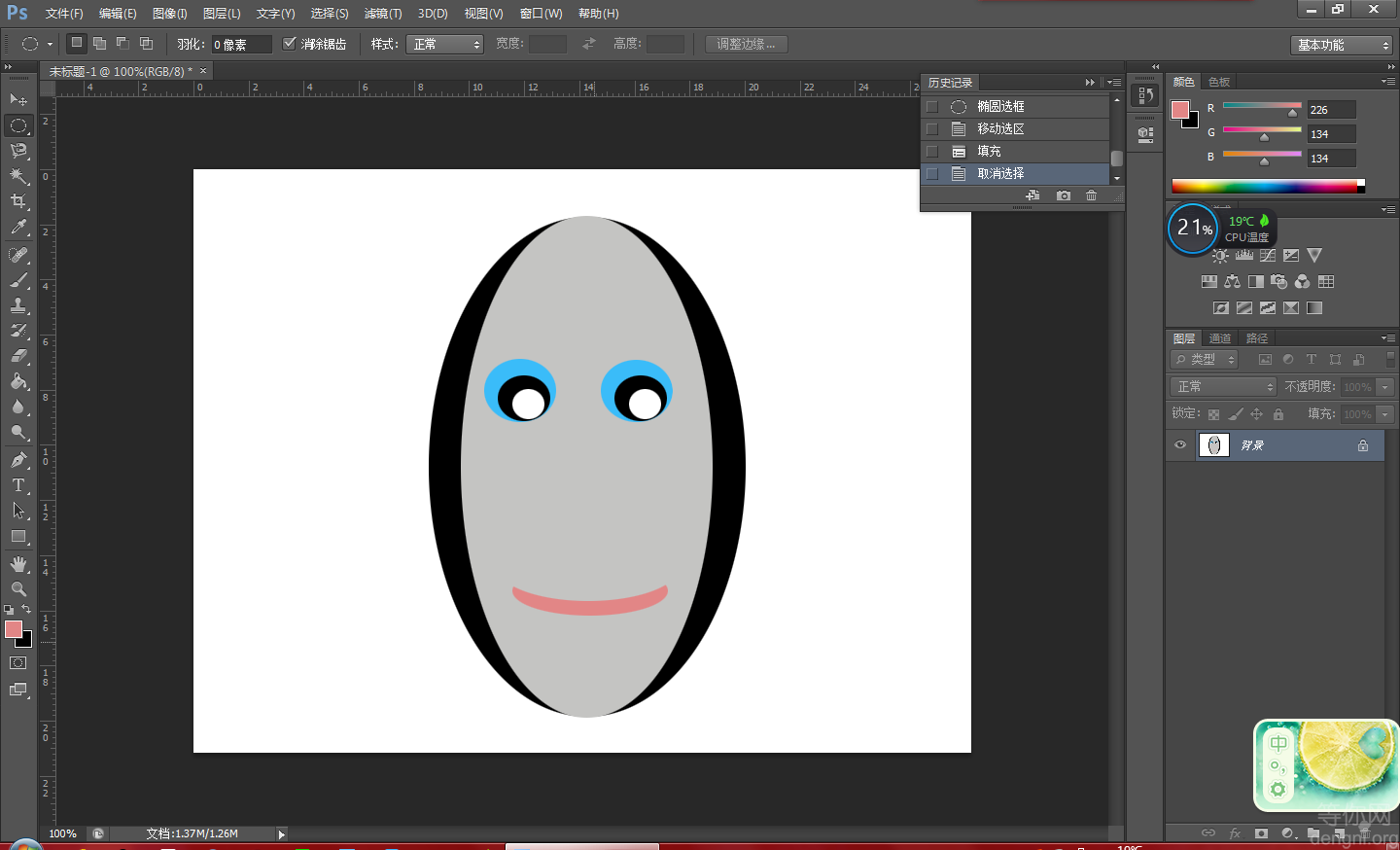The height and width of the screenshot is (850, 1400).
Task: Open the Filter menu
Action: (382, 14)
